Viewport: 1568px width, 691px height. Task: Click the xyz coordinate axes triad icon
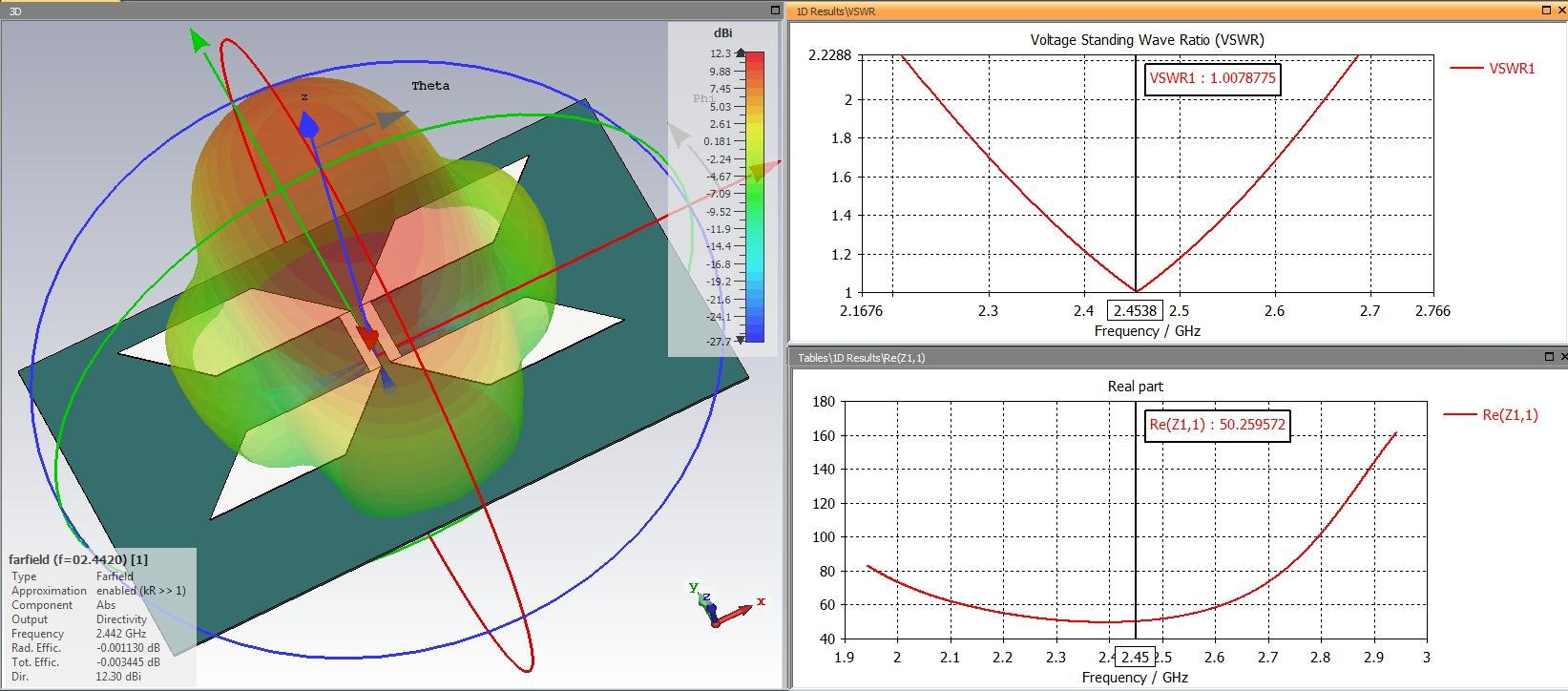click(721, 605)
